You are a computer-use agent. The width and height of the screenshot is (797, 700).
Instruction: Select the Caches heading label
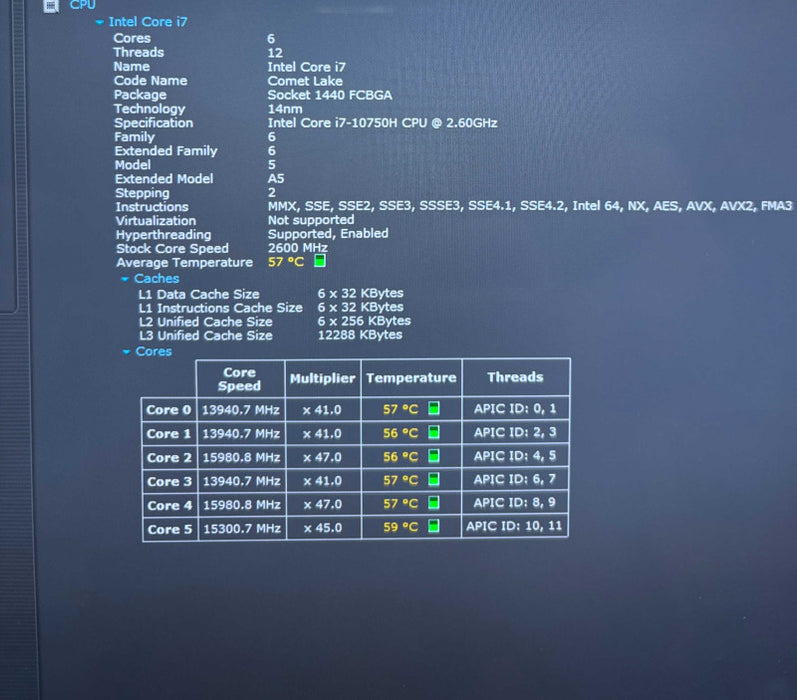[x=157, y=279]
